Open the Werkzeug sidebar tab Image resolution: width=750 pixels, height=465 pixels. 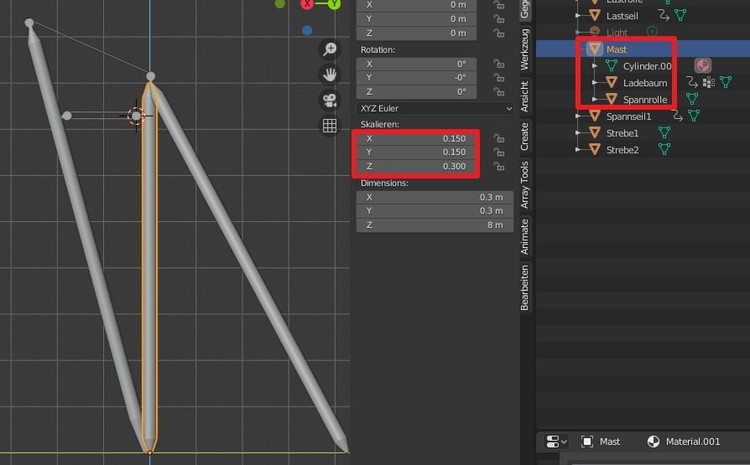click(x=525, y=49)
